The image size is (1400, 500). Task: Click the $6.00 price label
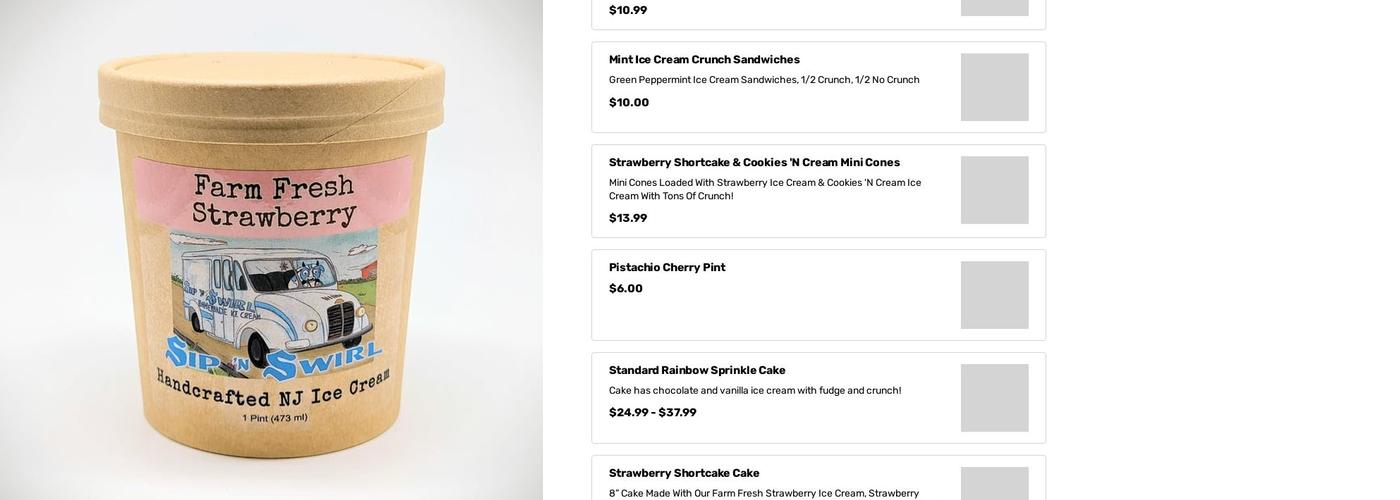tap(626, 289)
